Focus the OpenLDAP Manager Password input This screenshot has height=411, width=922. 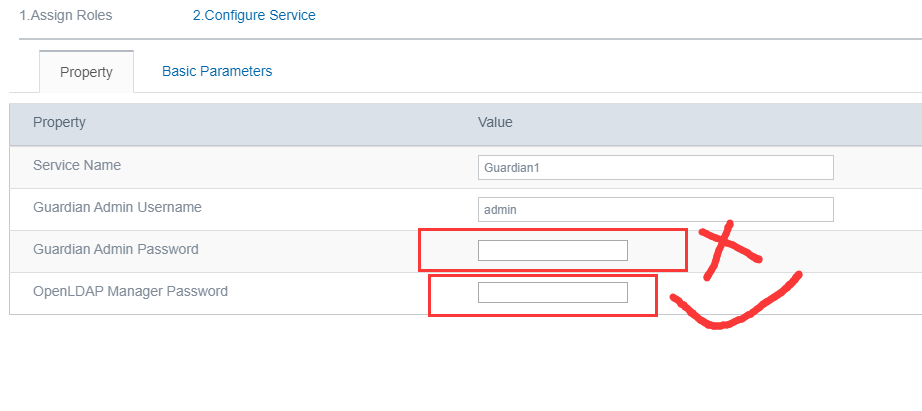[552, 292]
